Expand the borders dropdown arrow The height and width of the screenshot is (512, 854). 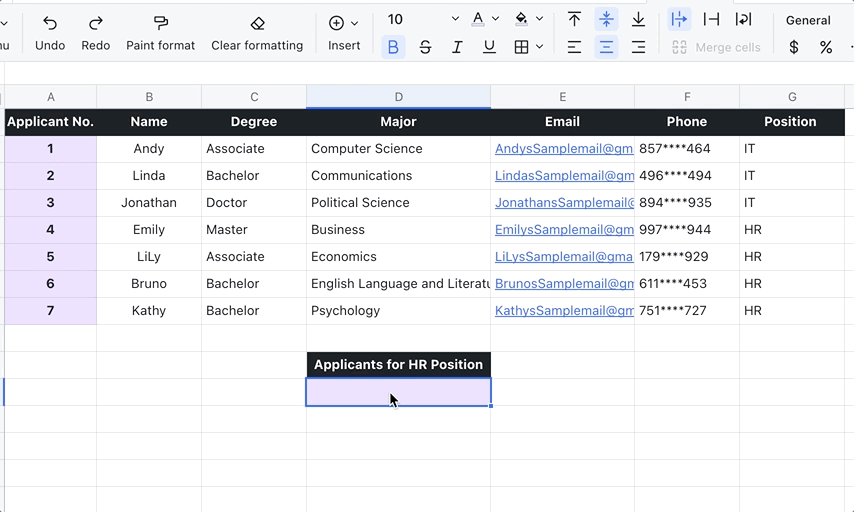coord(540,47)
